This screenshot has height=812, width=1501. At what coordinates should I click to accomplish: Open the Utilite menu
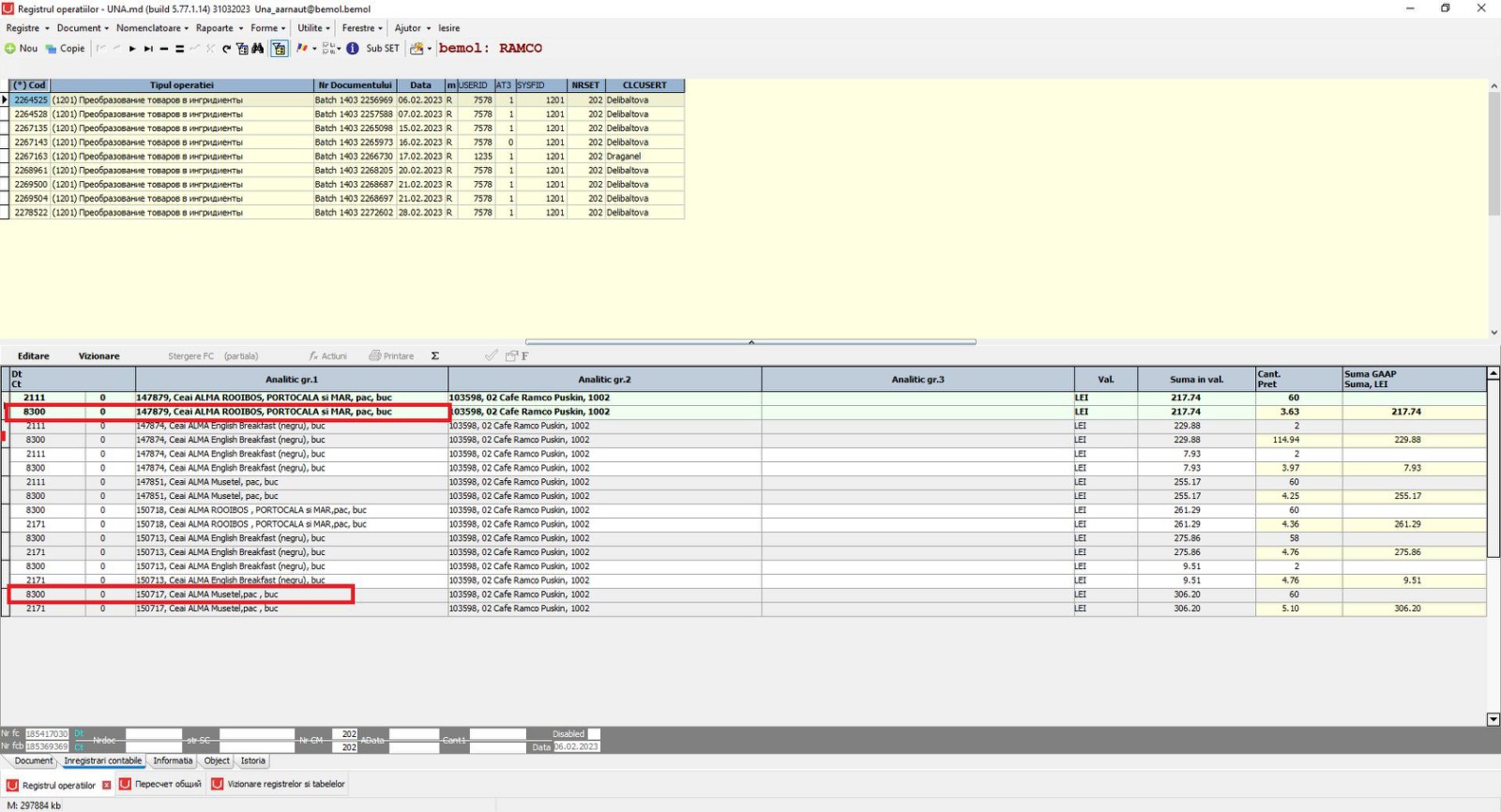(x=313, y=28)
